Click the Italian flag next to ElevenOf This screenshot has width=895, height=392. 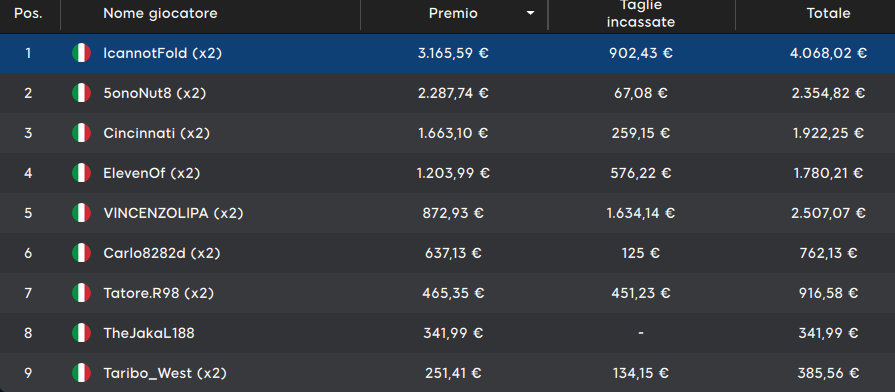81,173
